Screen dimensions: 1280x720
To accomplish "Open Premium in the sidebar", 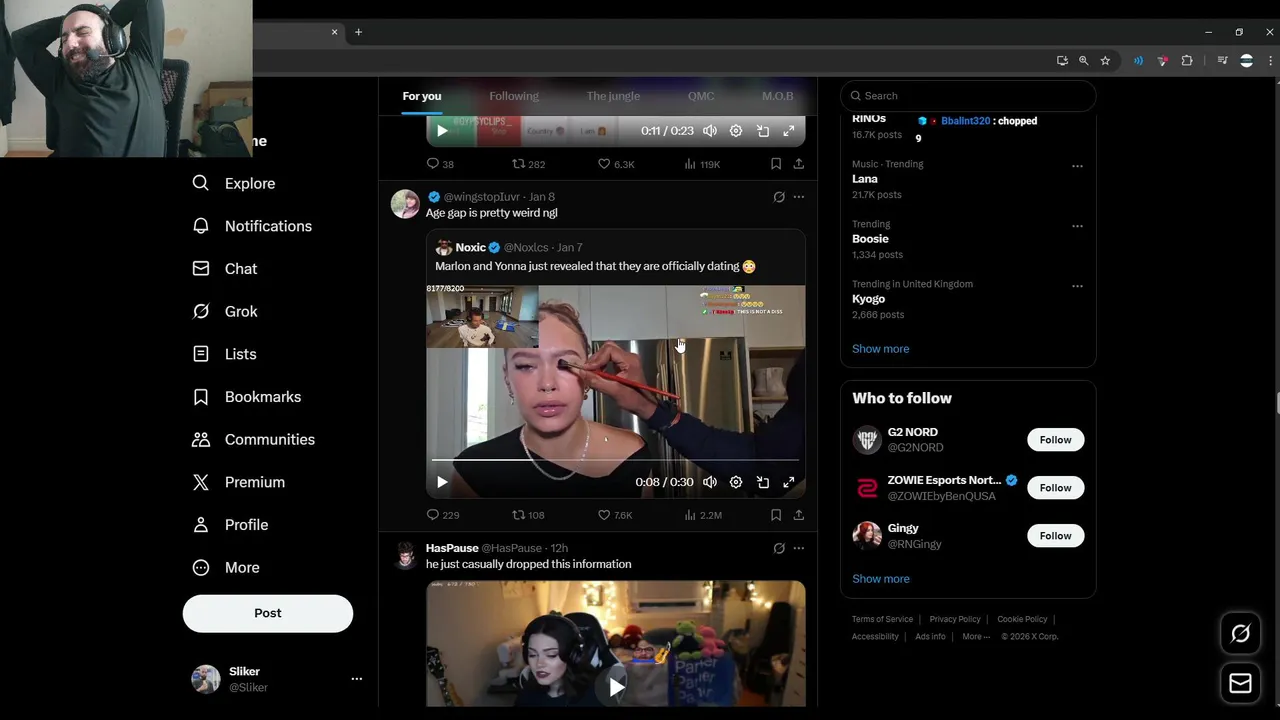I will pyautogui.click(x=239, y=482).
